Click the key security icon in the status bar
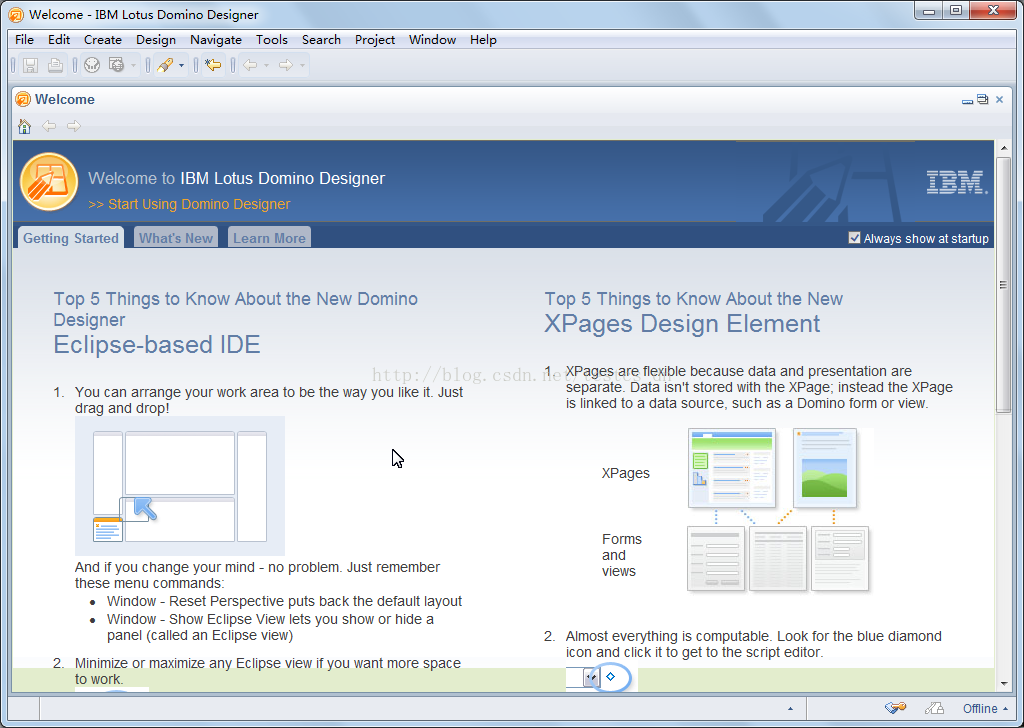 (x=895, y=708)
